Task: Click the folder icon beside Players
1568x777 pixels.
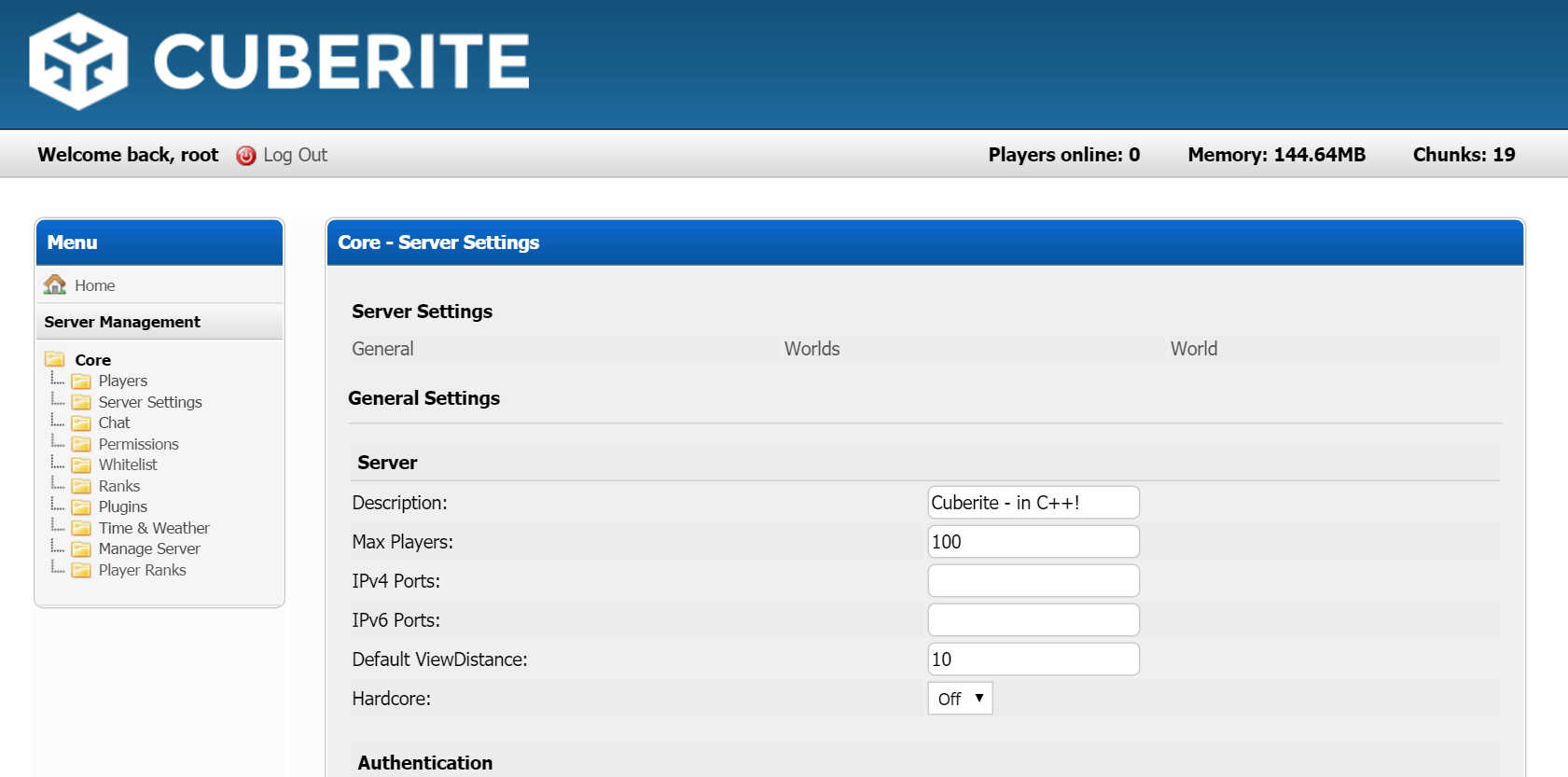Action: [81, 381]
